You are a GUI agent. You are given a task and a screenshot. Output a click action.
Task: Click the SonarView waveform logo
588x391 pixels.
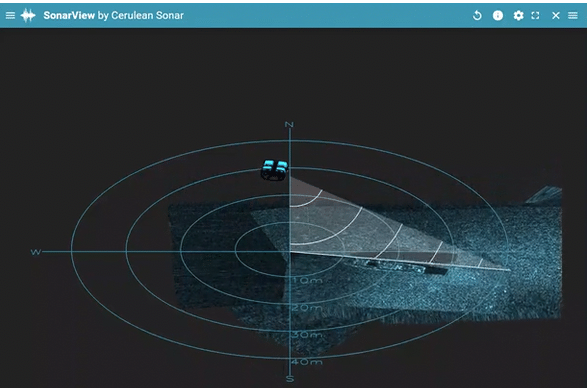(28, 15)
